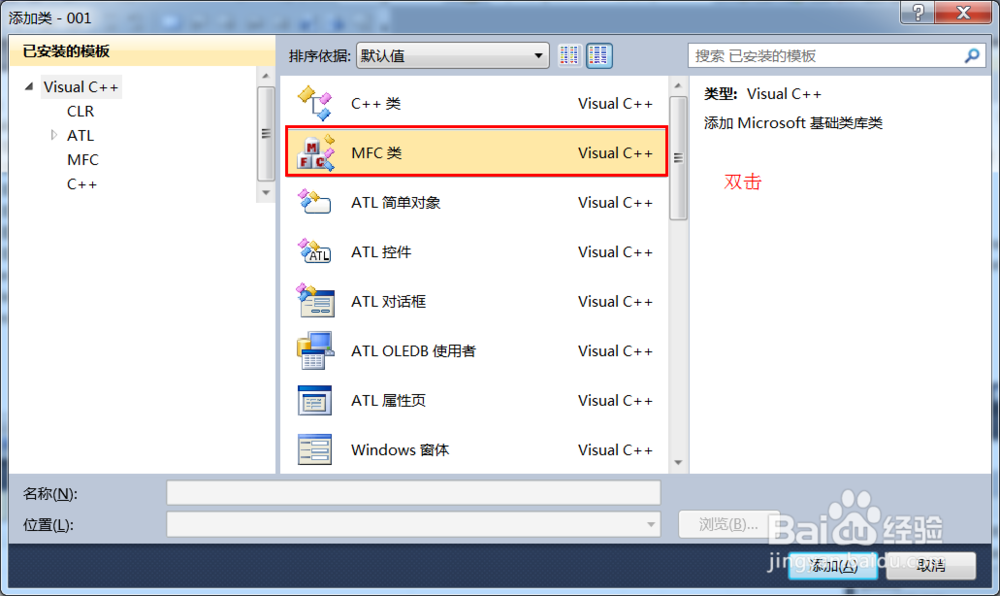Screen dimensions: 1000x596
Task: Select the MFC 类 template icon
Action: coord(315,153)
